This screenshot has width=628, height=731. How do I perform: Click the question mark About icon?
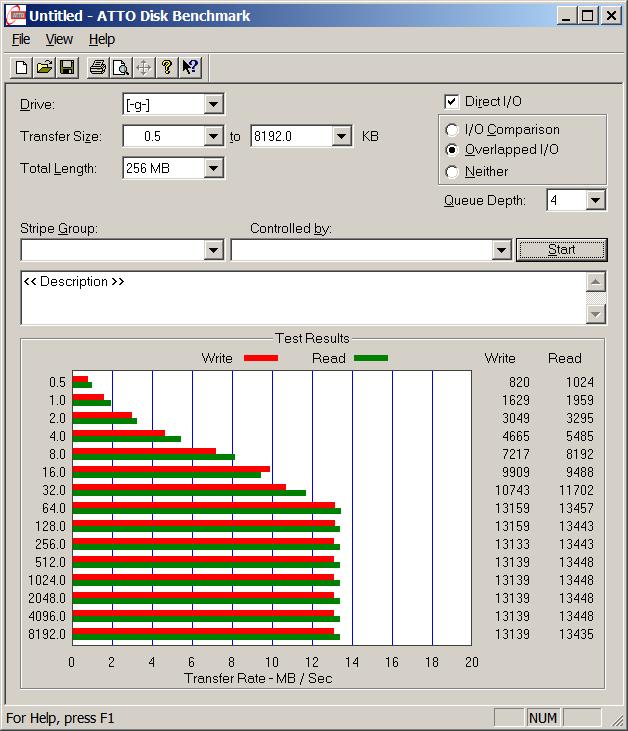(x=167, y=68)
